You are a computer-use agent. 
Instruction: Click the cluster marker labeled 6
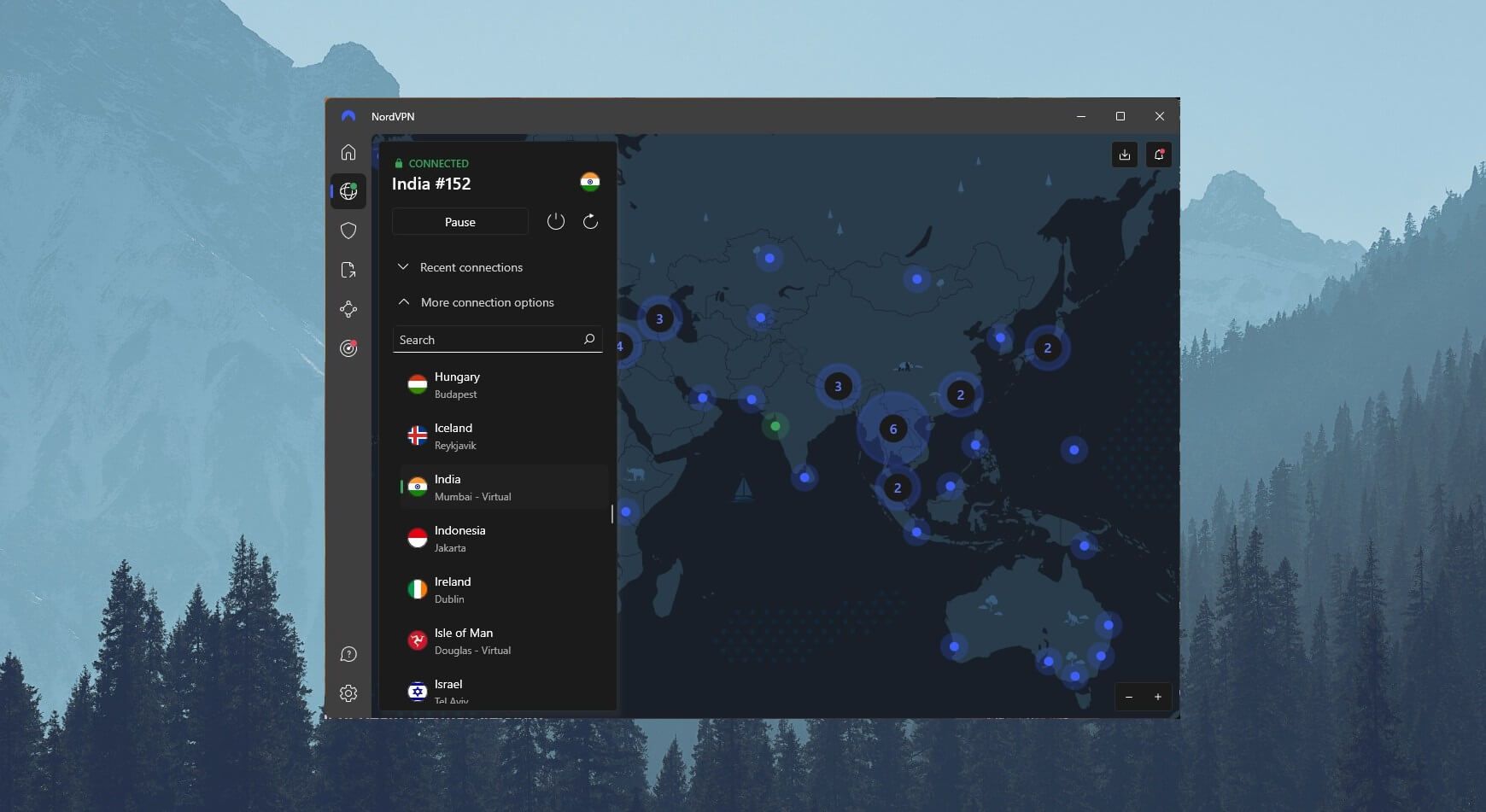coord(893,429)
